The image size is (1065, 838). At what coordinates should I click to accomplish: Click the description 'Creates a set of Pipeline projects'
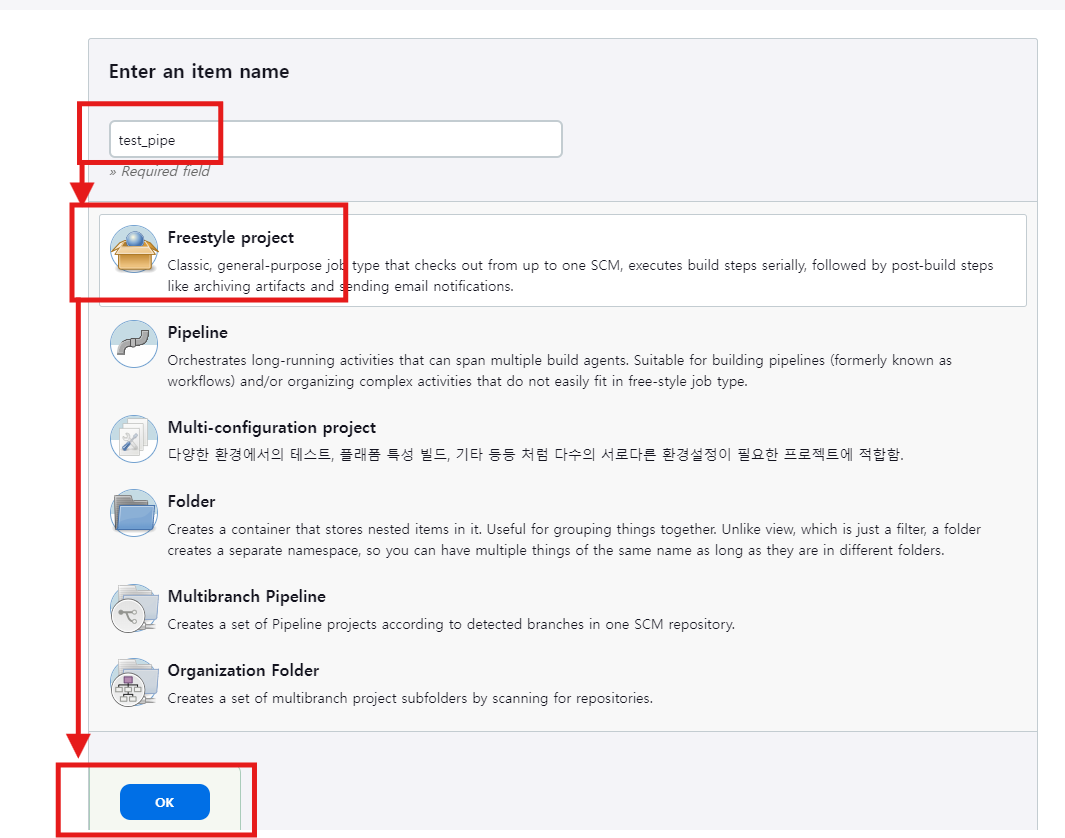tap(451, 624)
